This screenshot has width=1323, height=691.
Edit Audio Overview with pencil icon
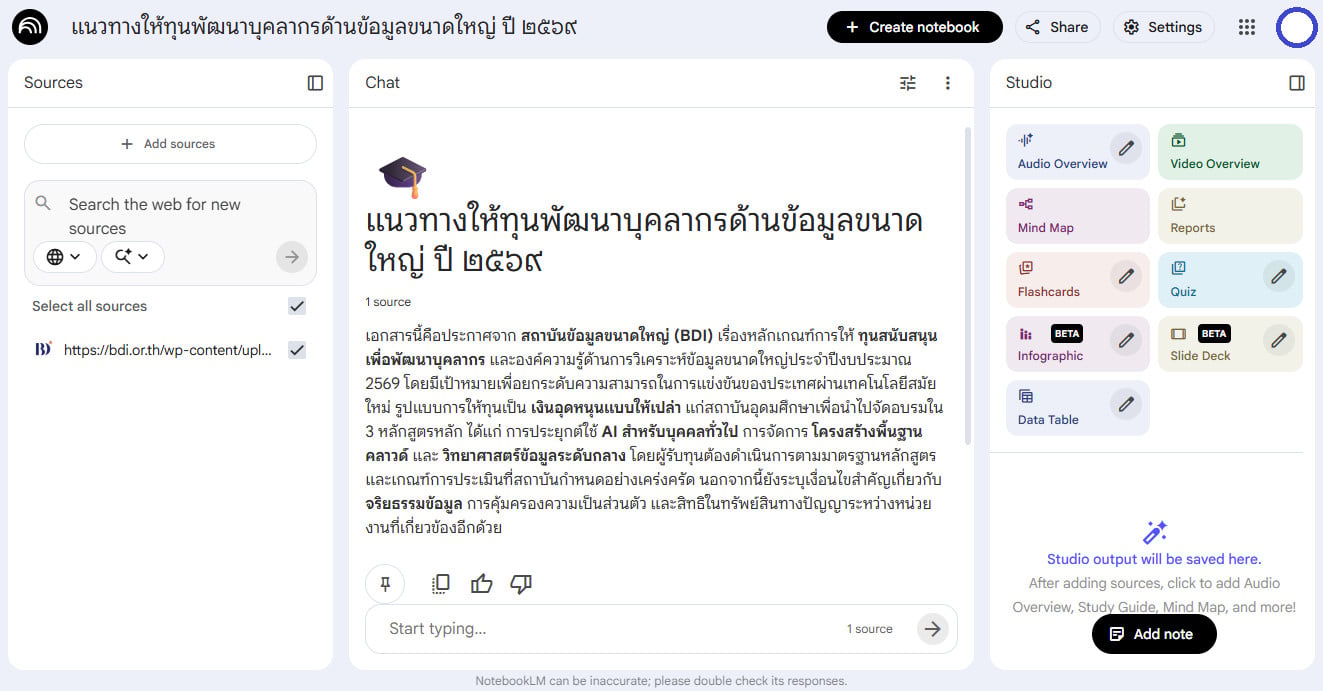coord(1126,148)
